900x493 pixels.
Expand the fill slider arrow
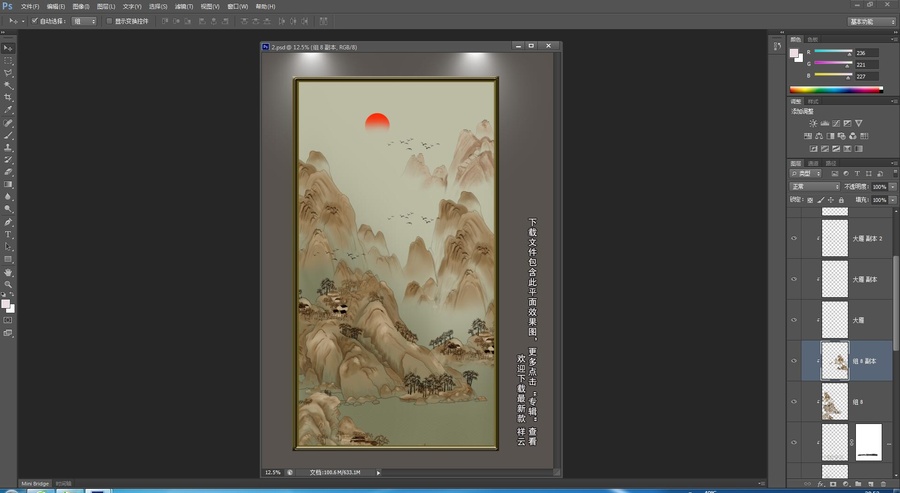coord(893,200)
